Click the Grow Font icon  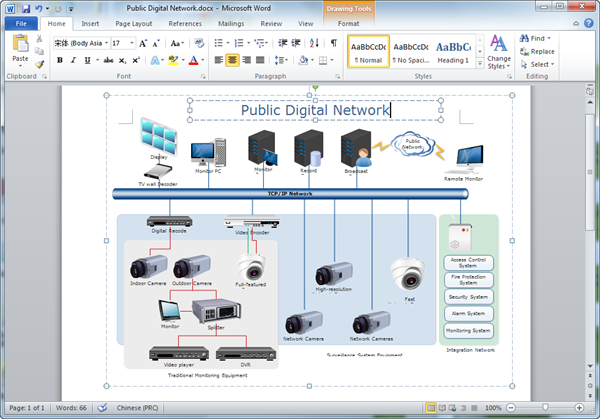(144, 43)
